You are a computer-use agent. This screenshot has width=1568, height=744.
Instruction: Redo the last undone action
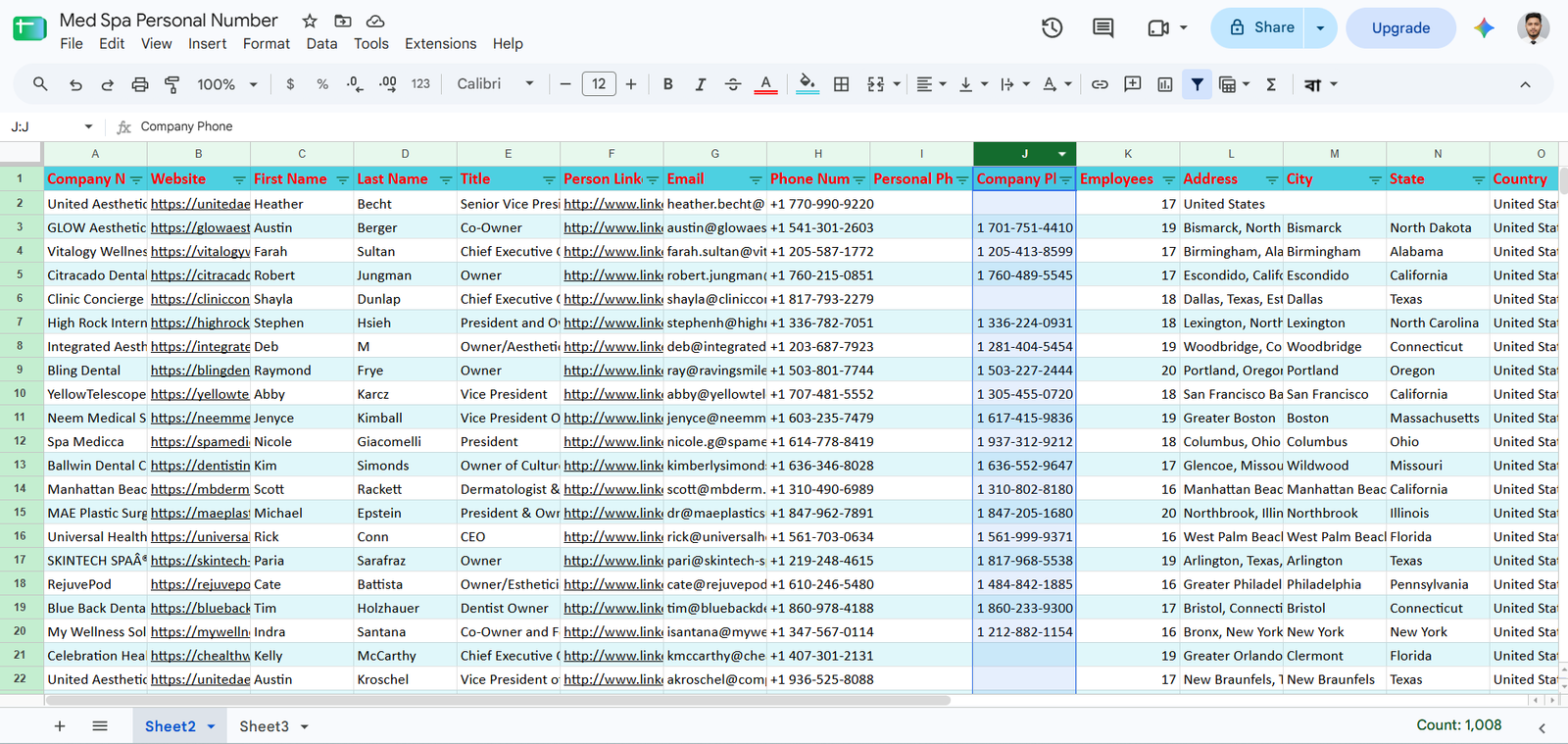tap(108, 84)
